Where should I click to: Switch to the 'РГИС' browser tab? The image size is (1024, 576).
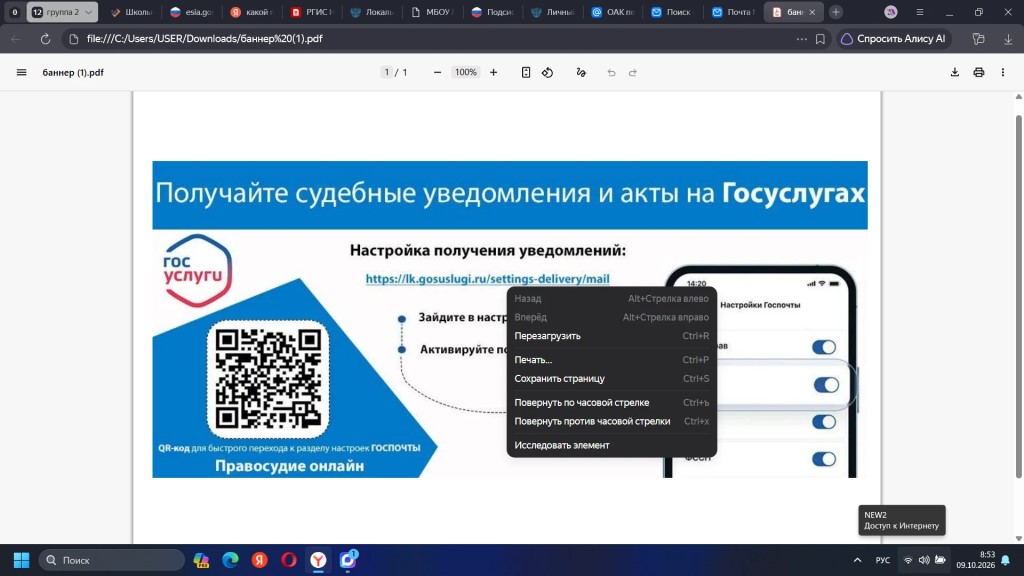tap(312, 12)
